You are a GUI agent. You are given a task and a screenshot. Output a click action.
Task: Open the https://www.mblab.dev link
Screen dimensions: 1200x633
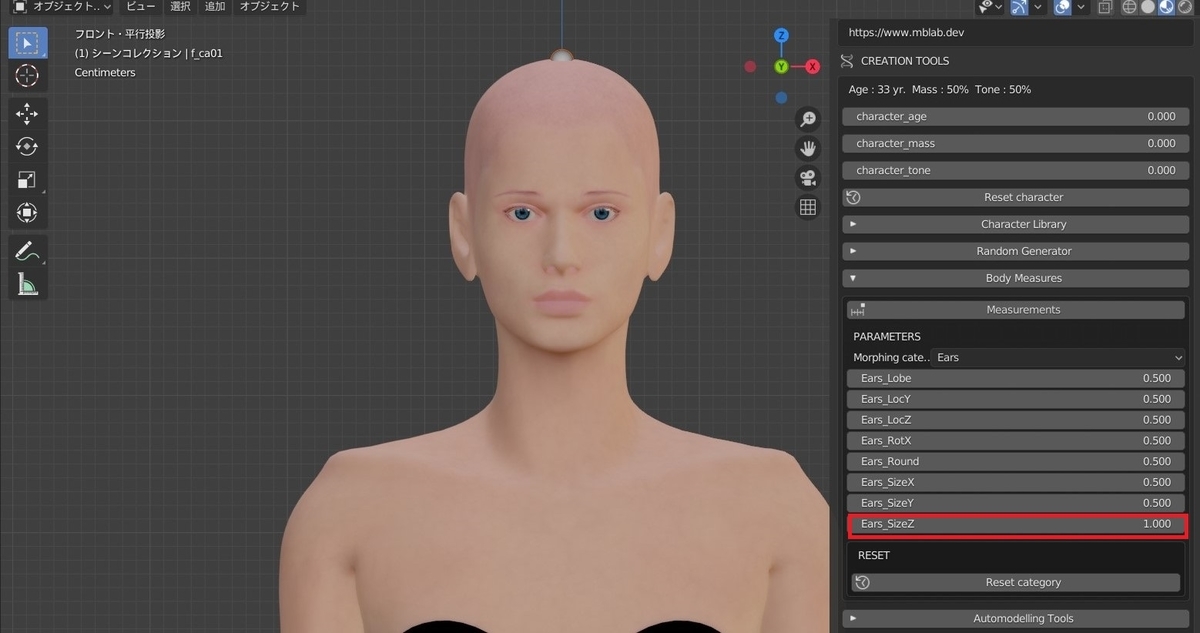click(x=906, y=32)
